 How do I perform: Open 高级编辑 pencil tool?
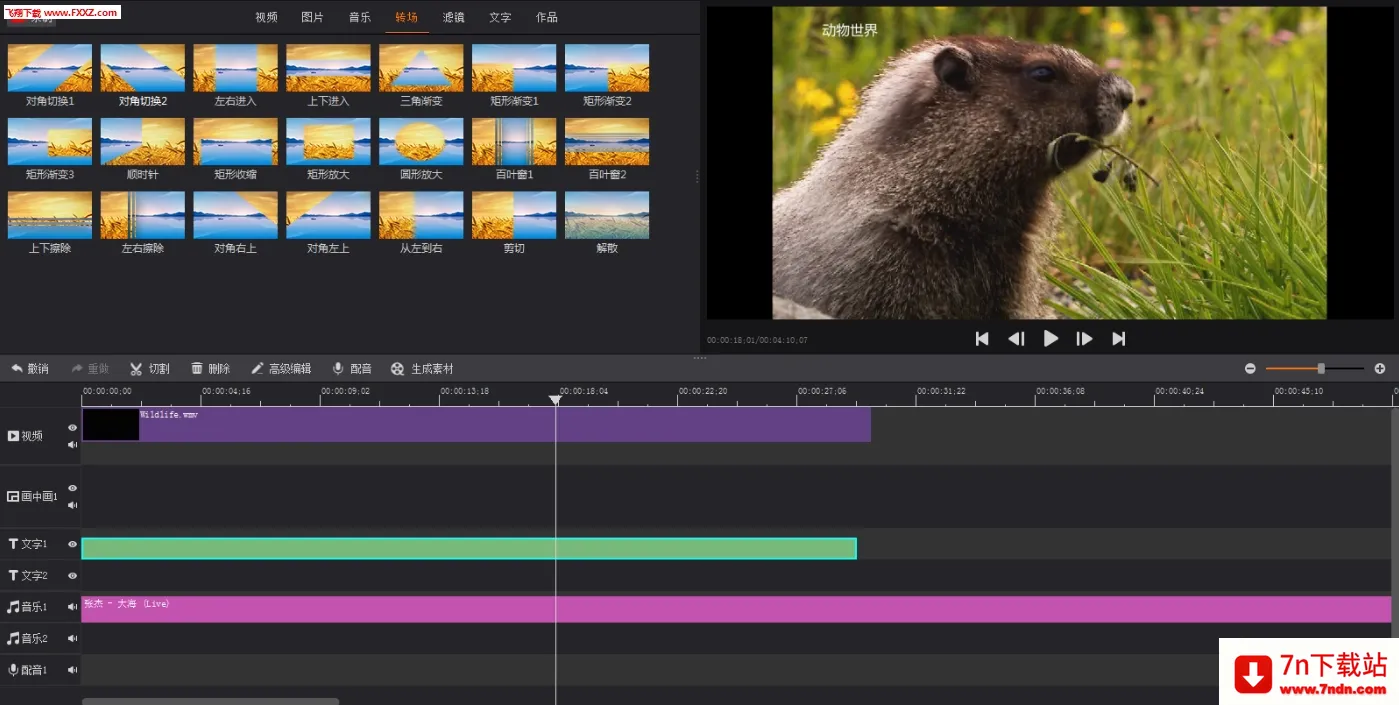coord(257,369)
